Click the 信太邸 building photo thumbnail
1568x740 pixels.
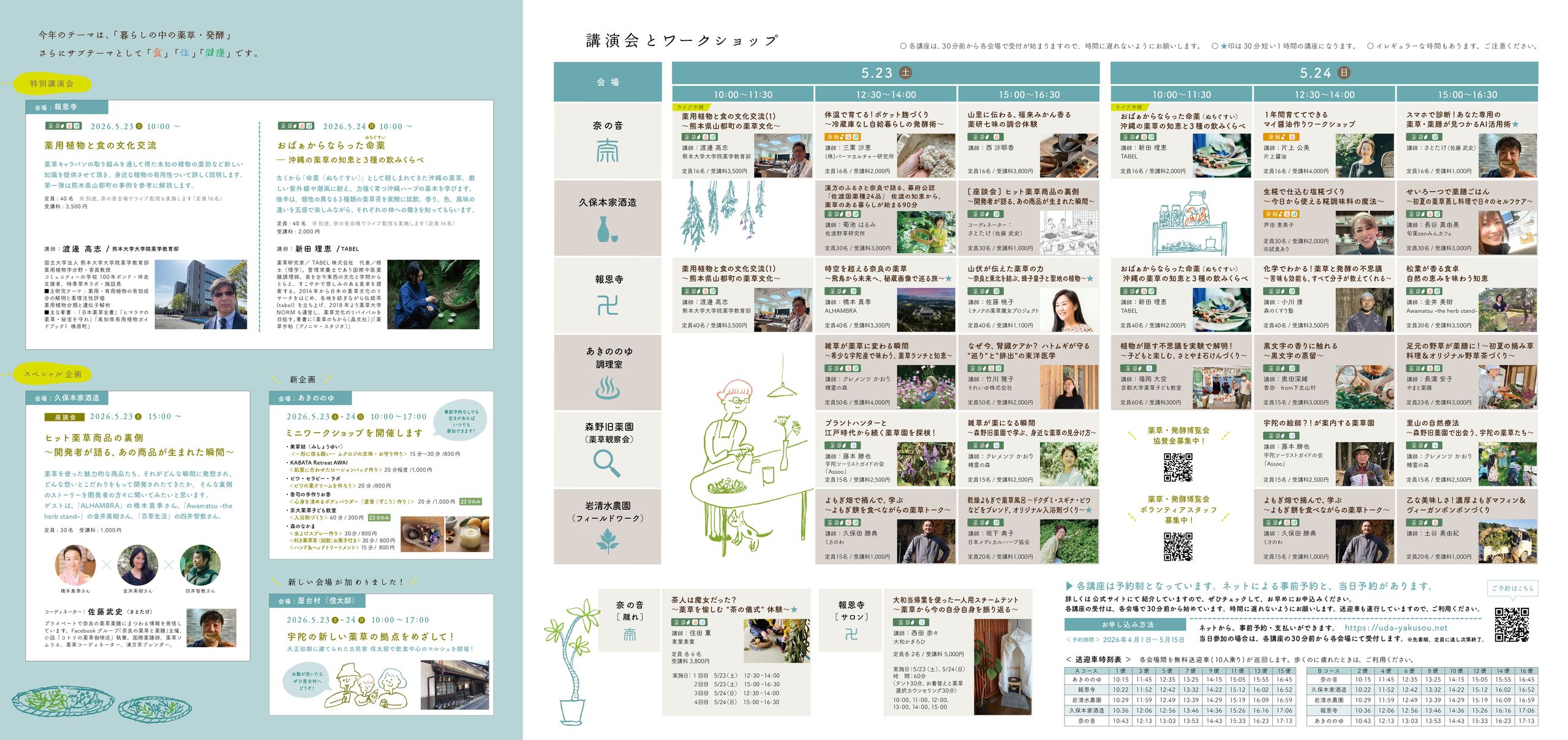tap(454, 685)
